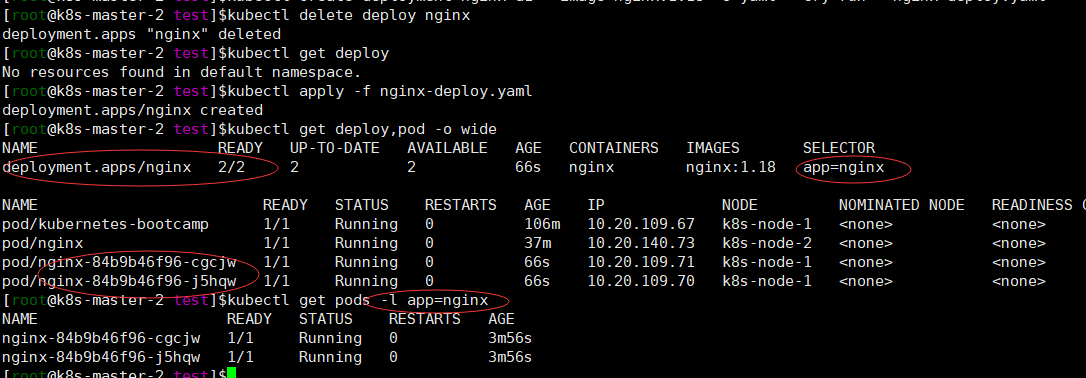Select the NOMINATED NODE column header

point(901,206)
